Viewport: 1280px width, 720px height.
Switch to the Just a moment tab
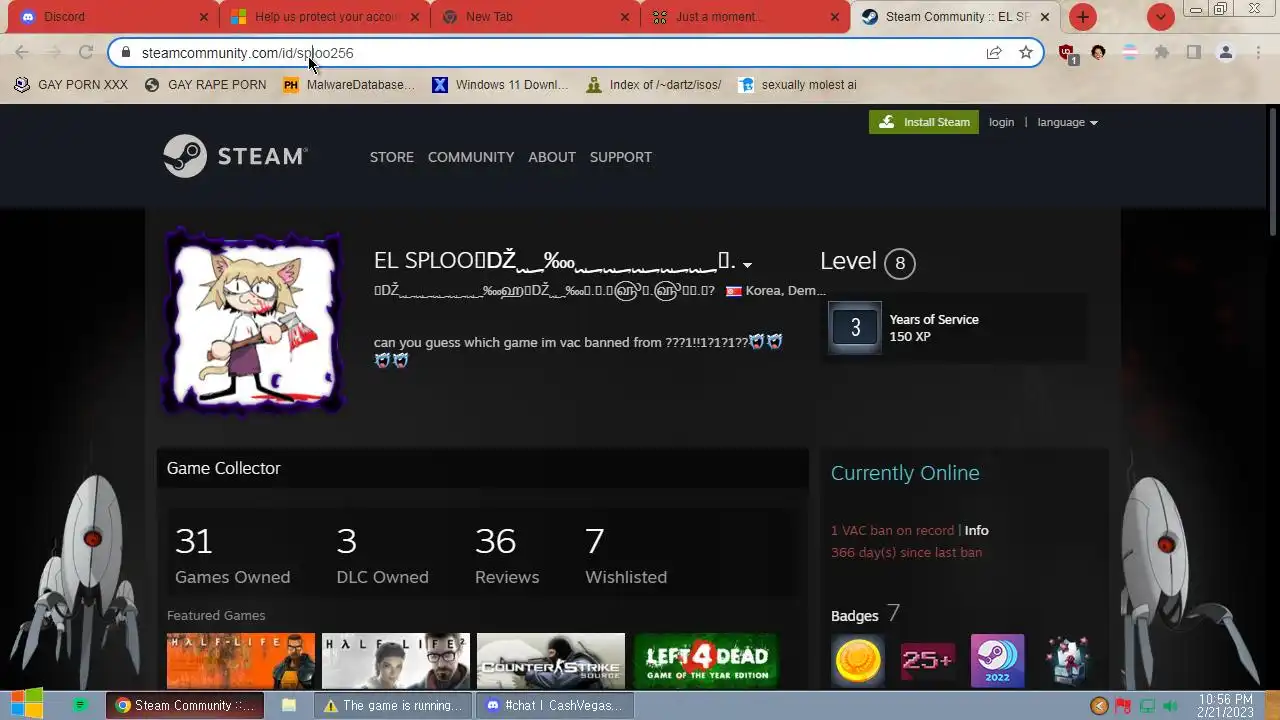coord(746,17)
